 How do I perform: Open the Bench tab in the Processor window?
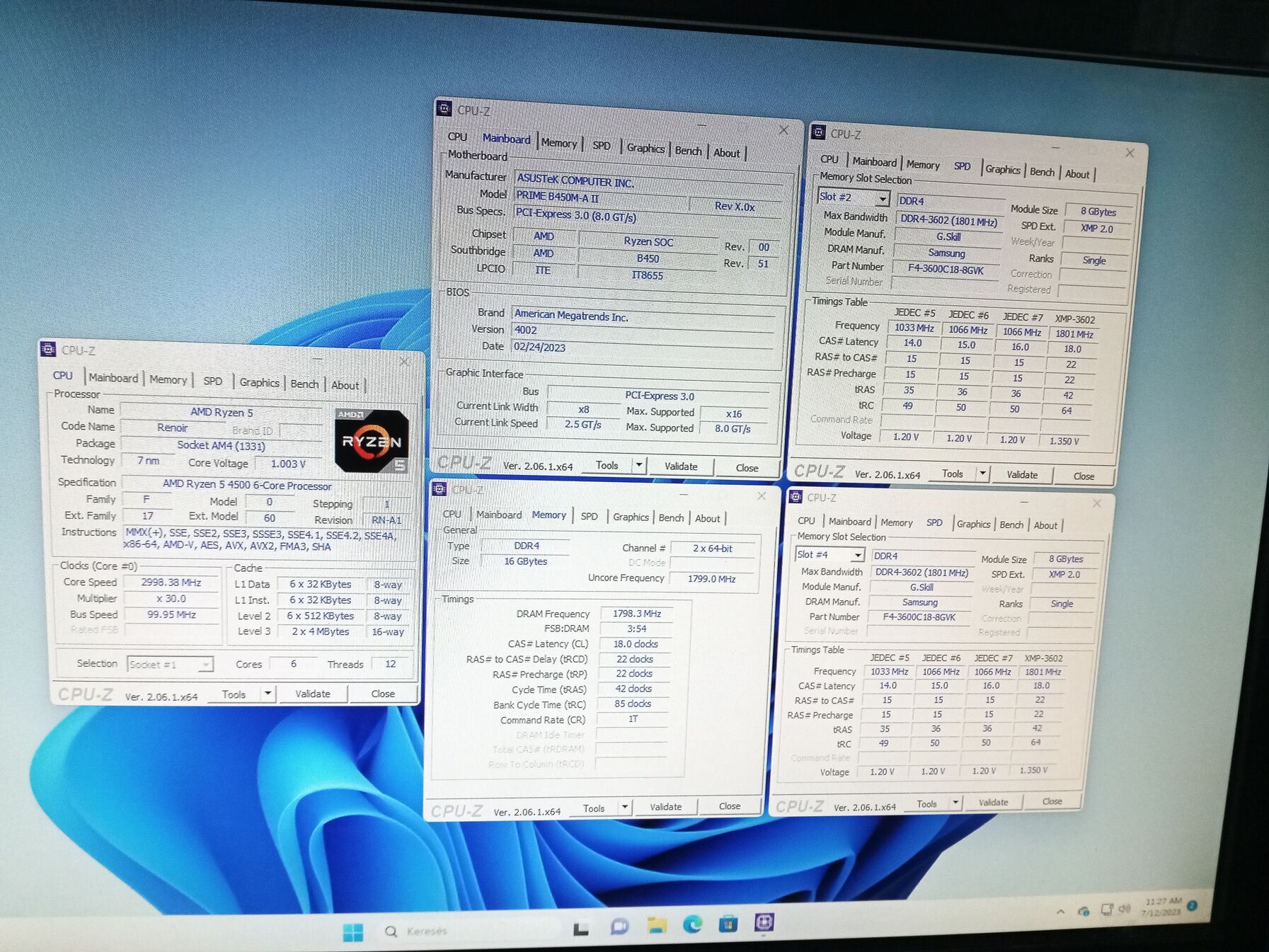point(304,384)
